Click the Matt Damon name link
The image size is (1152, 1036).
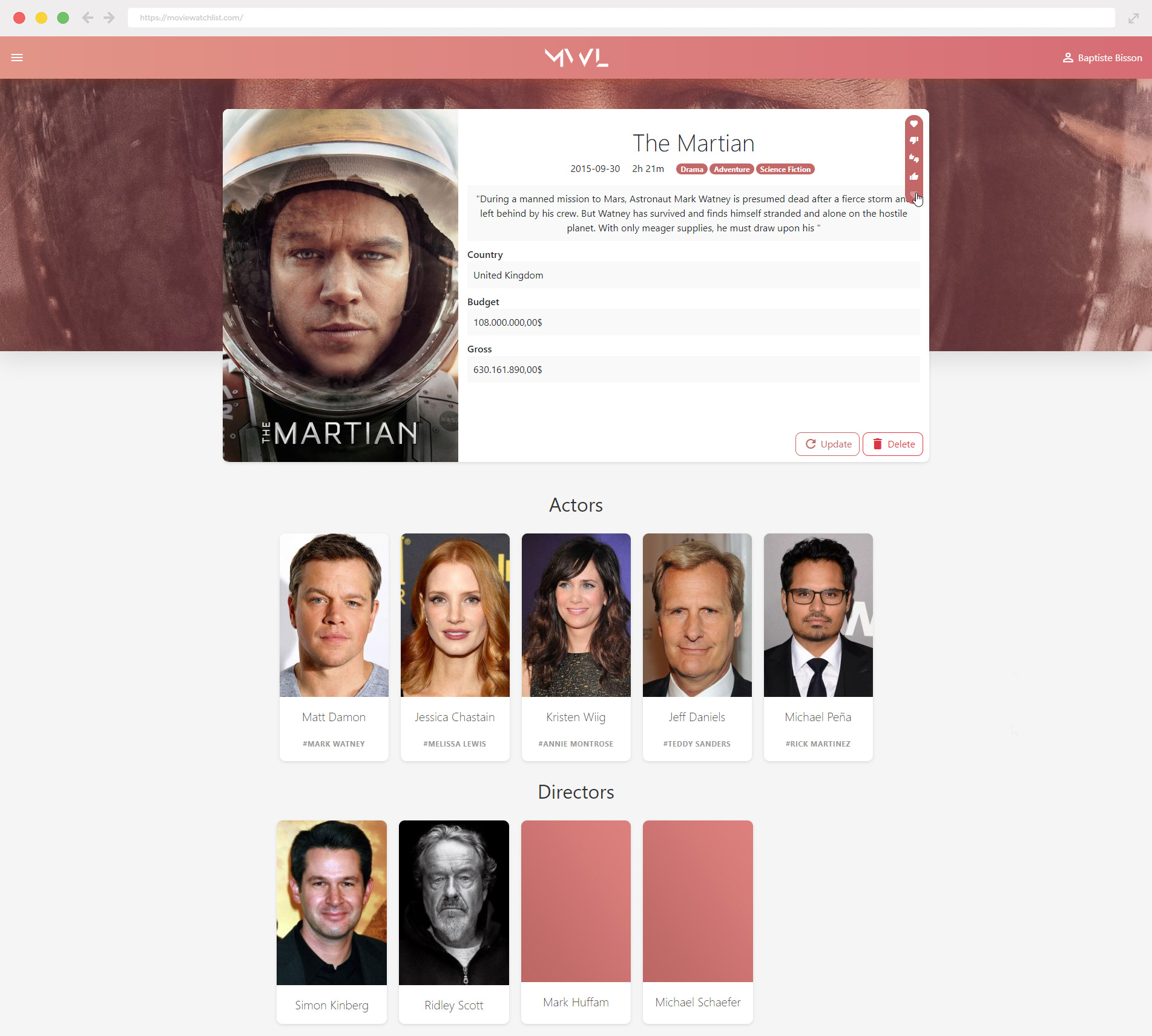[334, 717]
